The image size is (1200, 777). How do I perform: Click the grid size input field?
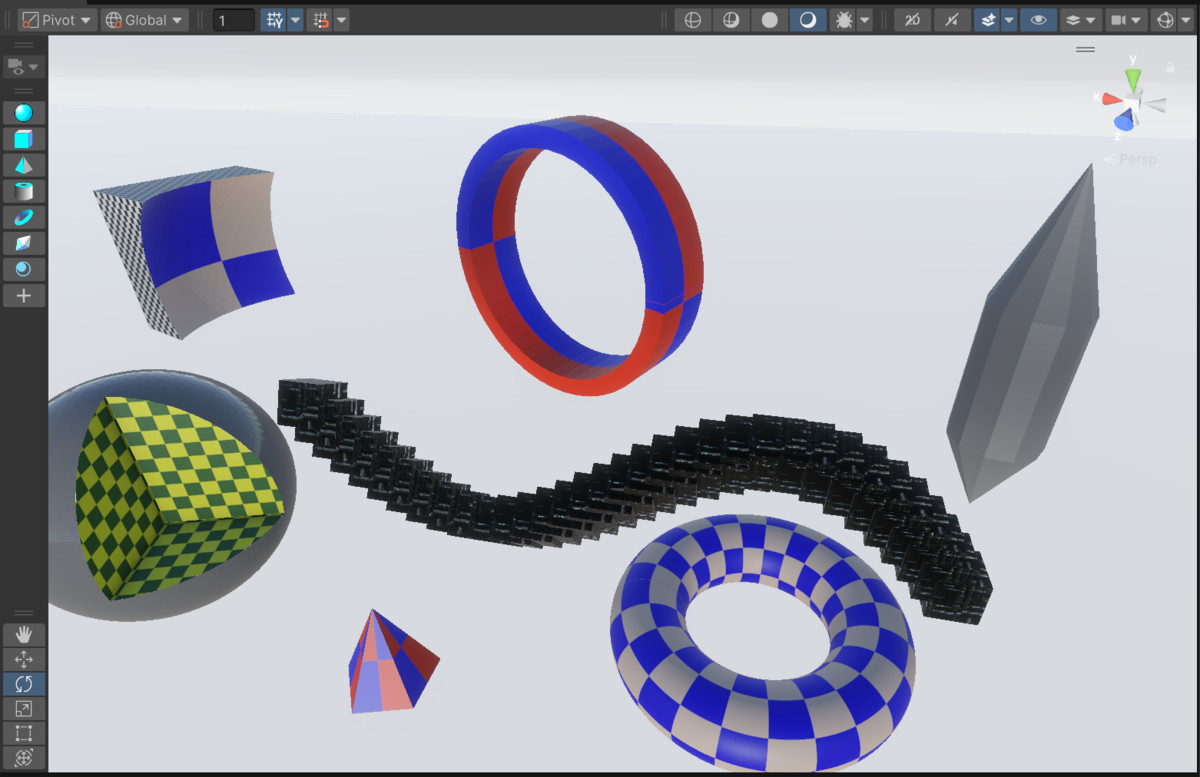(233, 19)
